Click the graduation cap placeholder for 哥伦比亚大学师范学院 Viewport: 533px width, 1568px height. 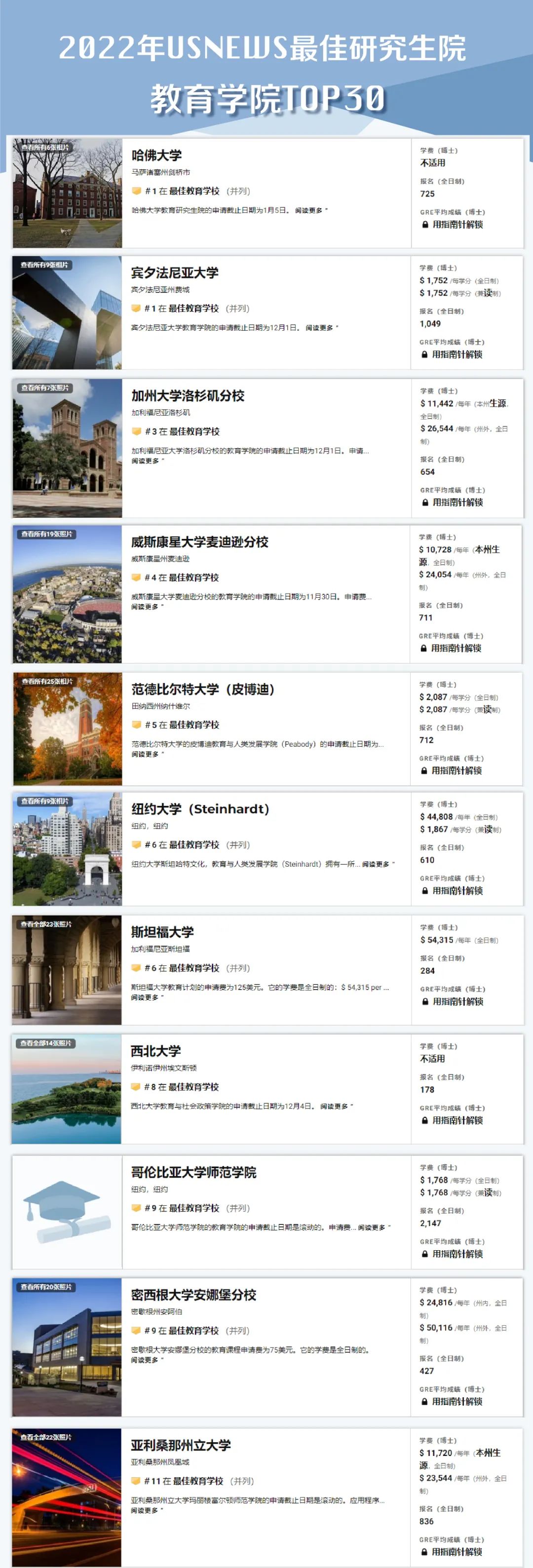click(x=67, y=1212)
